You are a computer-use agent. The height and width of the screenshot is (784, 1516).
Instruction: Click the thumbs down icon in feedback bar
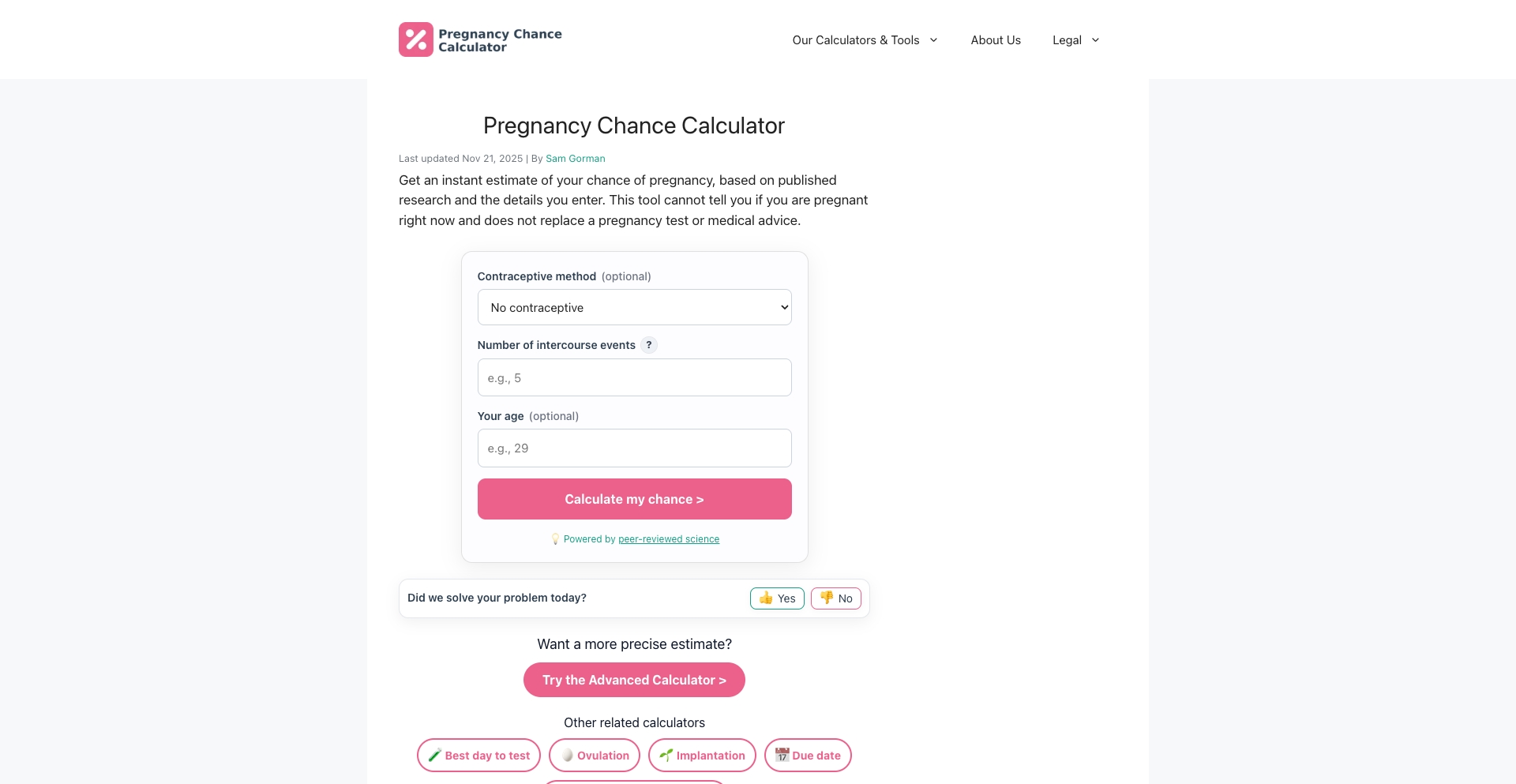pyautogui.click(x=827, y=598)
